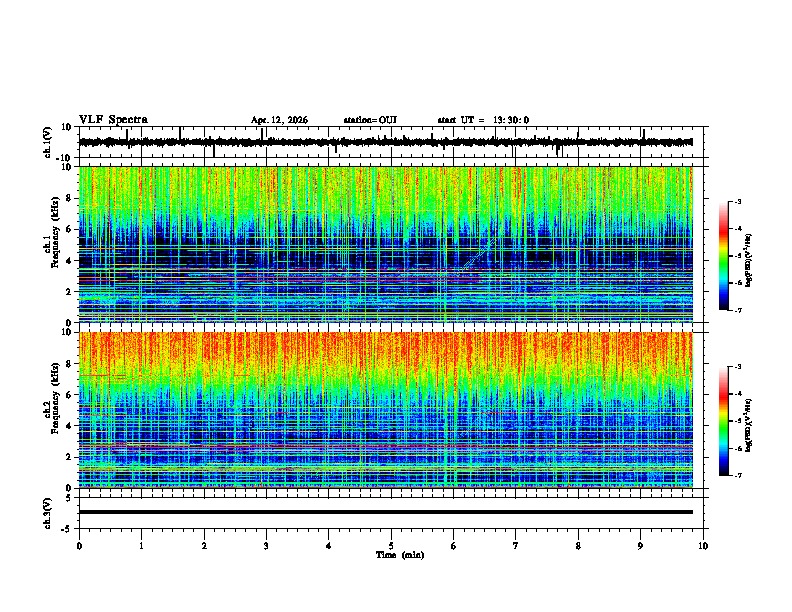This screenshot has width=792, height=612.
Task: Click the ch.2 frequency axis "2" tick label
Action: coord(71,457)
